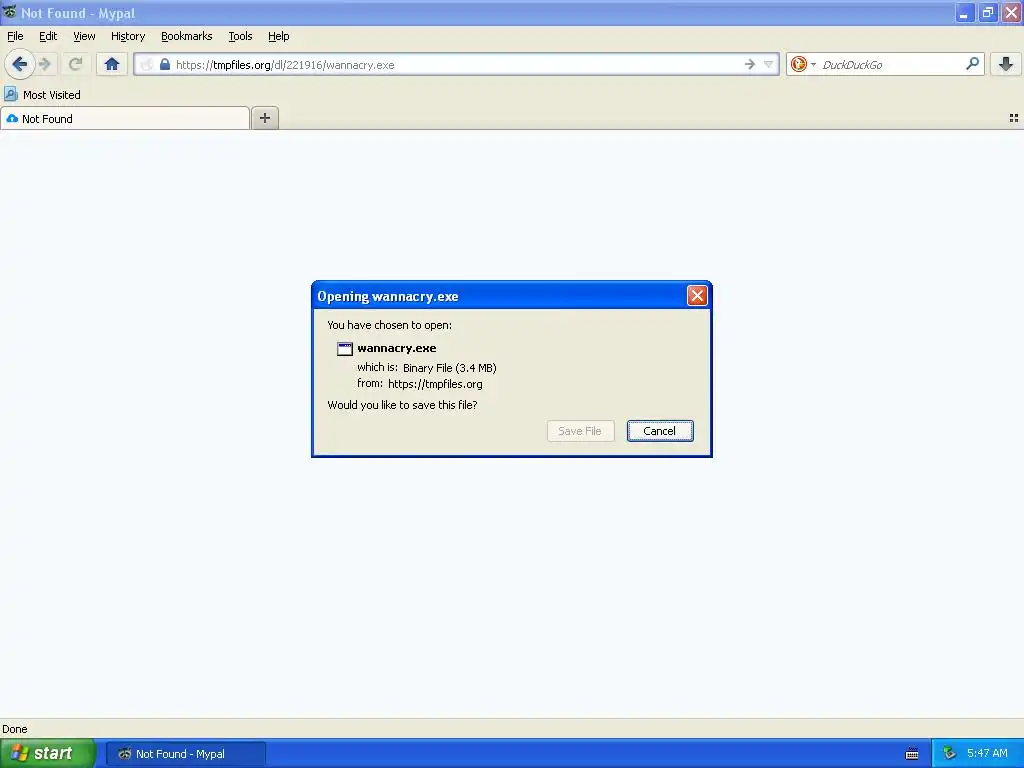Open a new tab with plus button
The height and width of the screenshot is (768, 1024).
[x=264, y=118]
